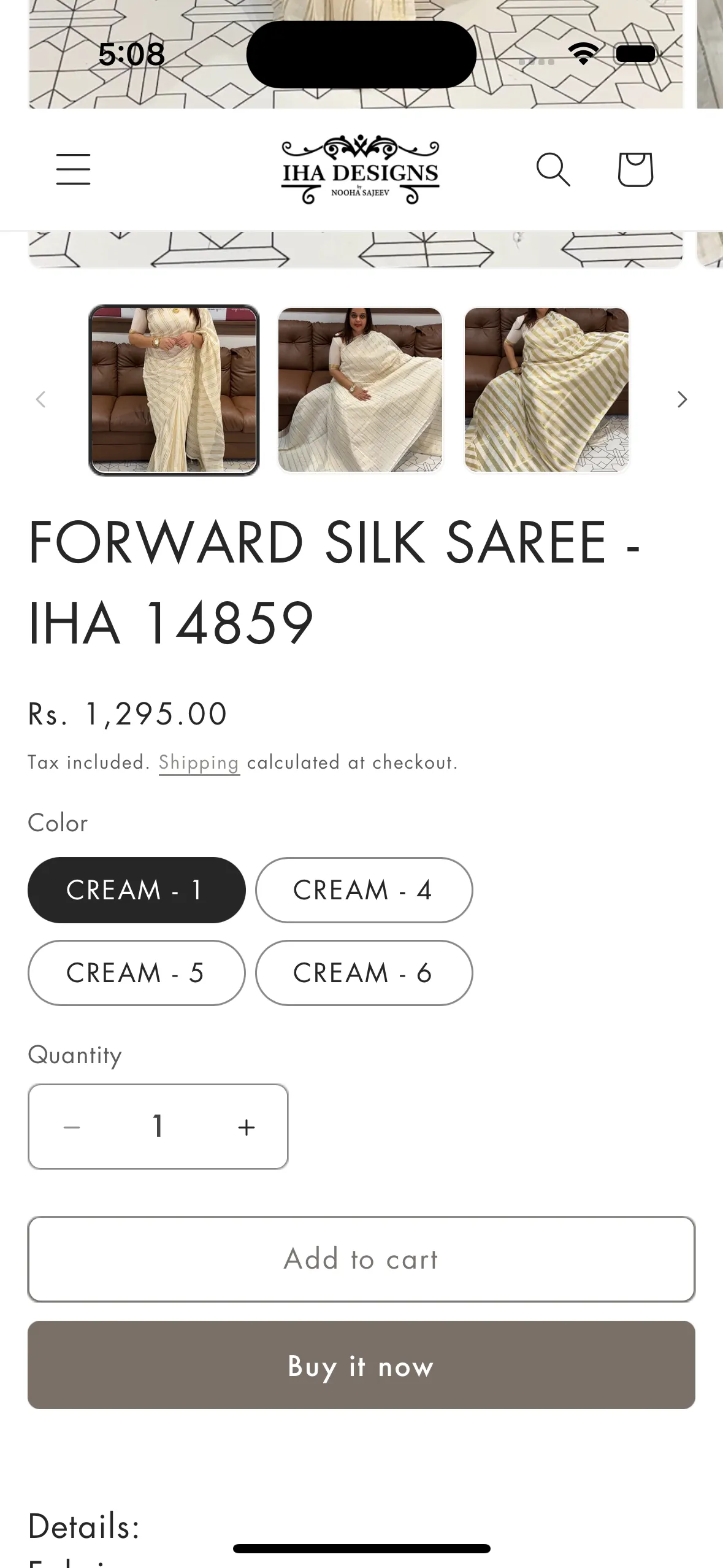Choose the CREAM - 6 color option
Viewport: 723px width, 1568px height.
(364, 972)
